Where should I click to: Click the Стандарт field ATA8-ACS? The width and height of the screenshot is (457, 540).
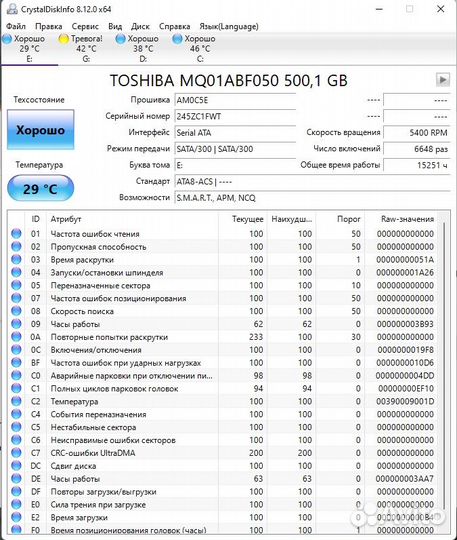coord(312,181)
